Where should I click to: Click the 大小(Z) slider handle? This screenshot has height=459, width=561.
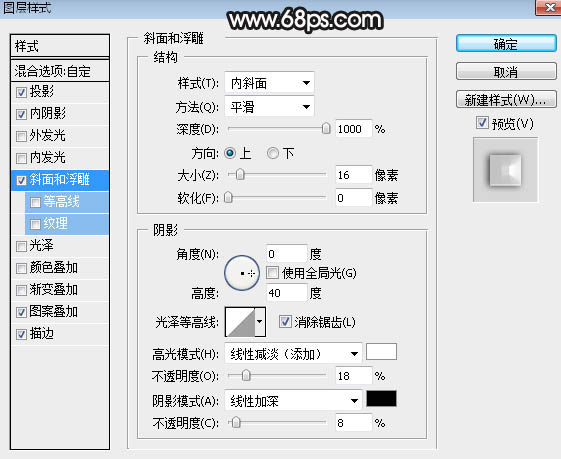240,175
